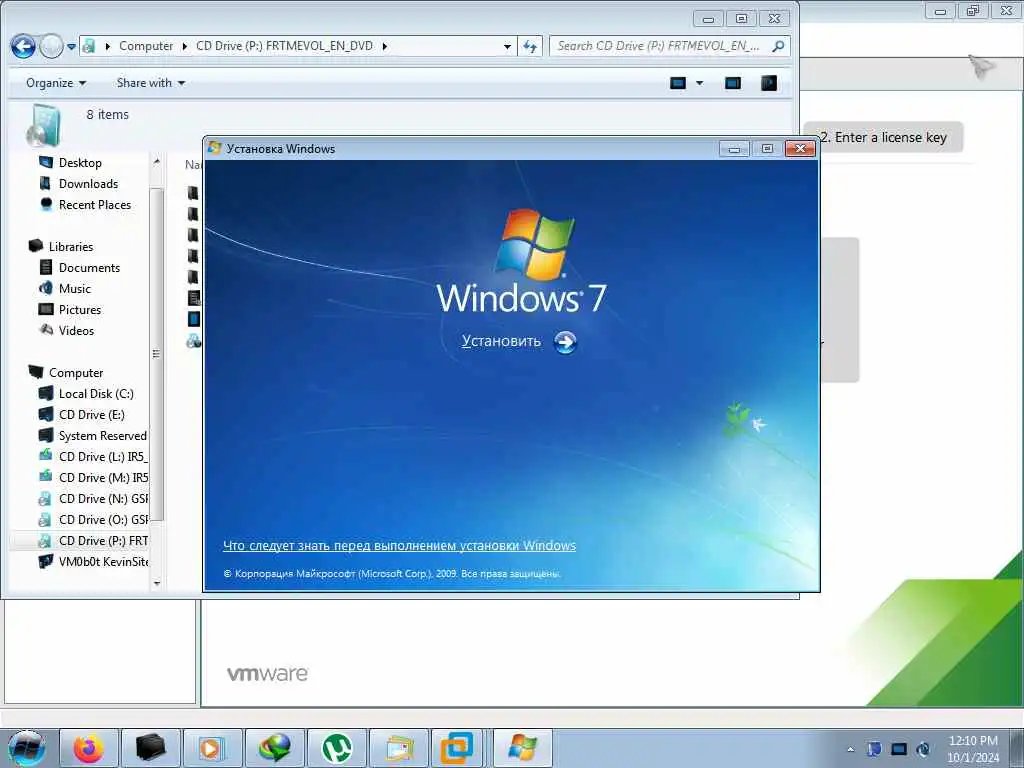Screen dimensions: 1024x768
Task: Select System Reserved drive in navigation pane
Action: (103, 436)
